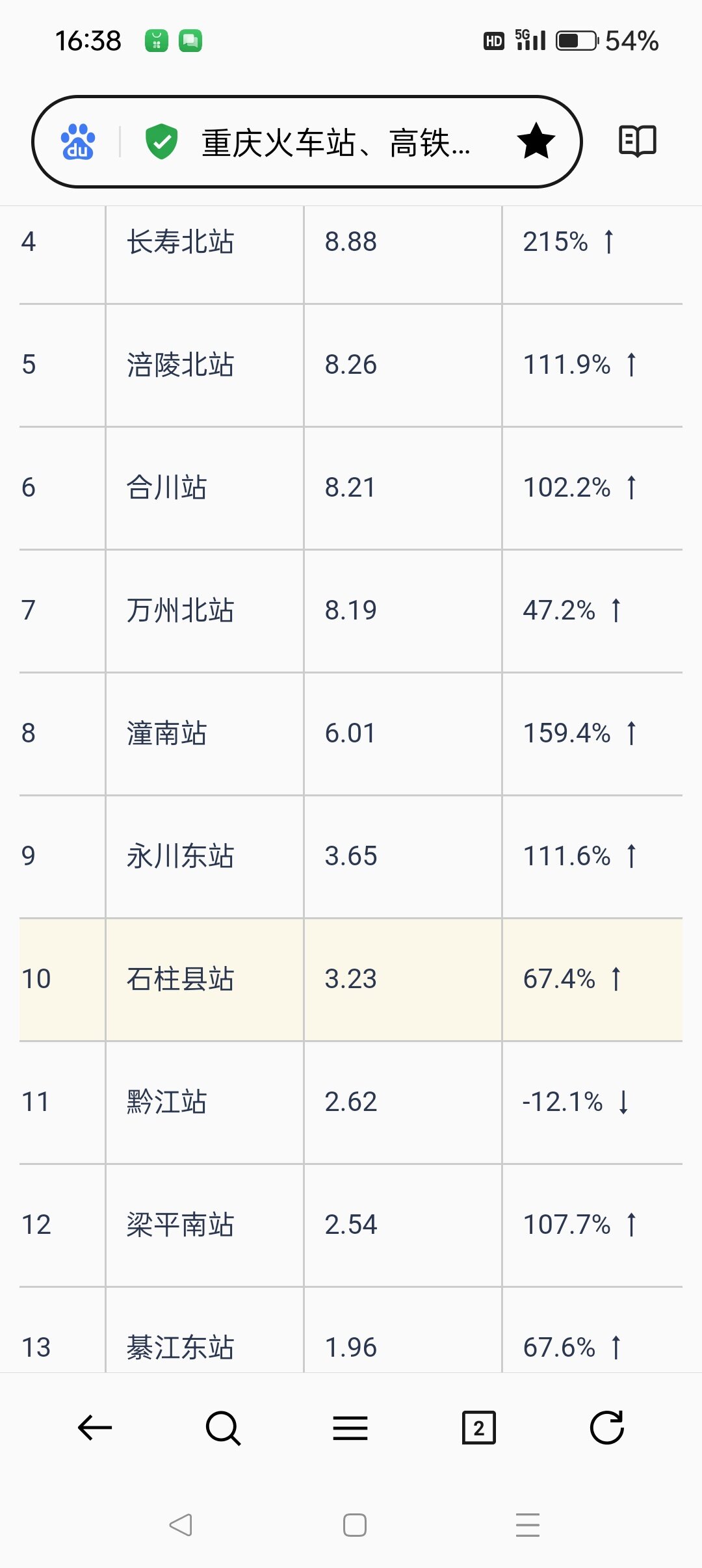This screenshot has height=1568, width=702.
Task: Tap the Baidu paw logo icon
Action: pyautogui.click(x=78, y=142)
